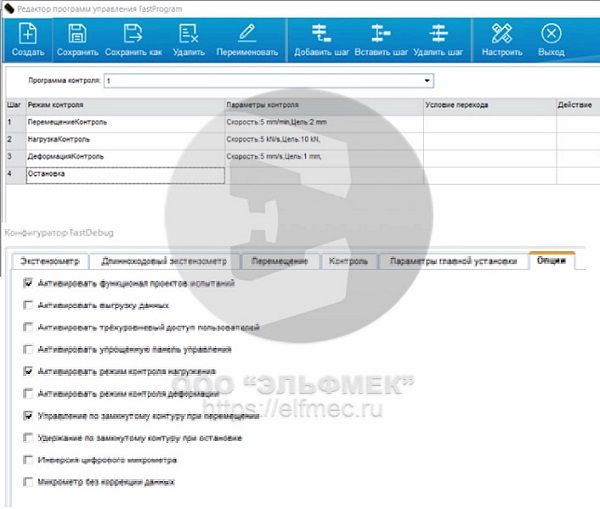
Task: Choose the Сохранить как (Save As) icon
Action: 133,33
